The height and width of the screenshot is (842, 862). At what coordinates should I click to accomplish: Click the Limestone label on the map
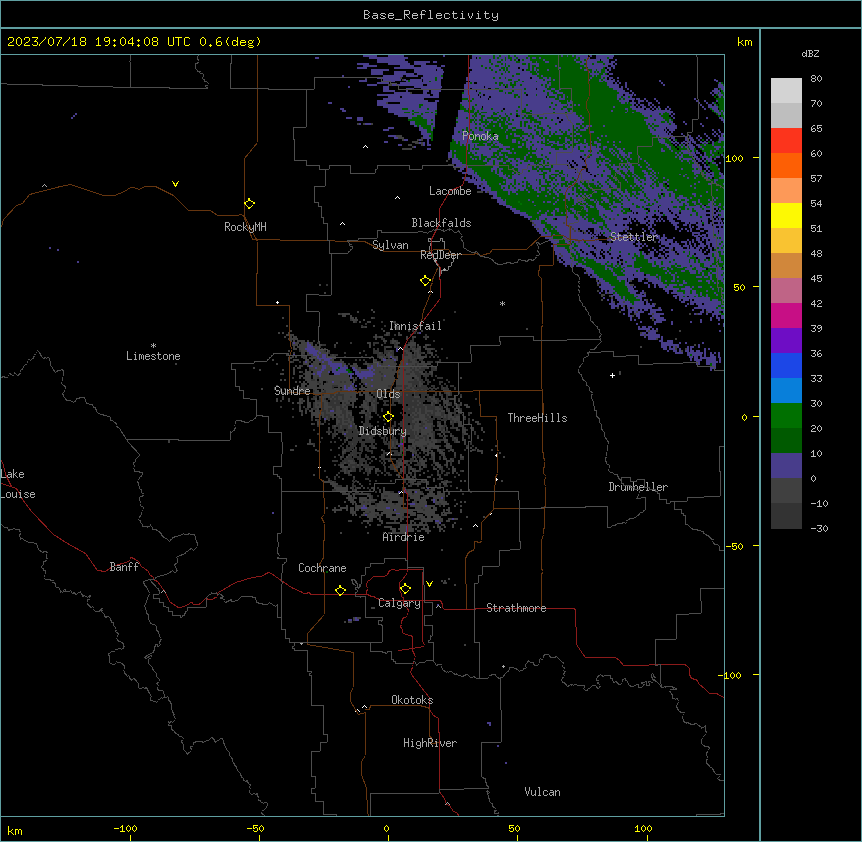(x=153, y=356)
